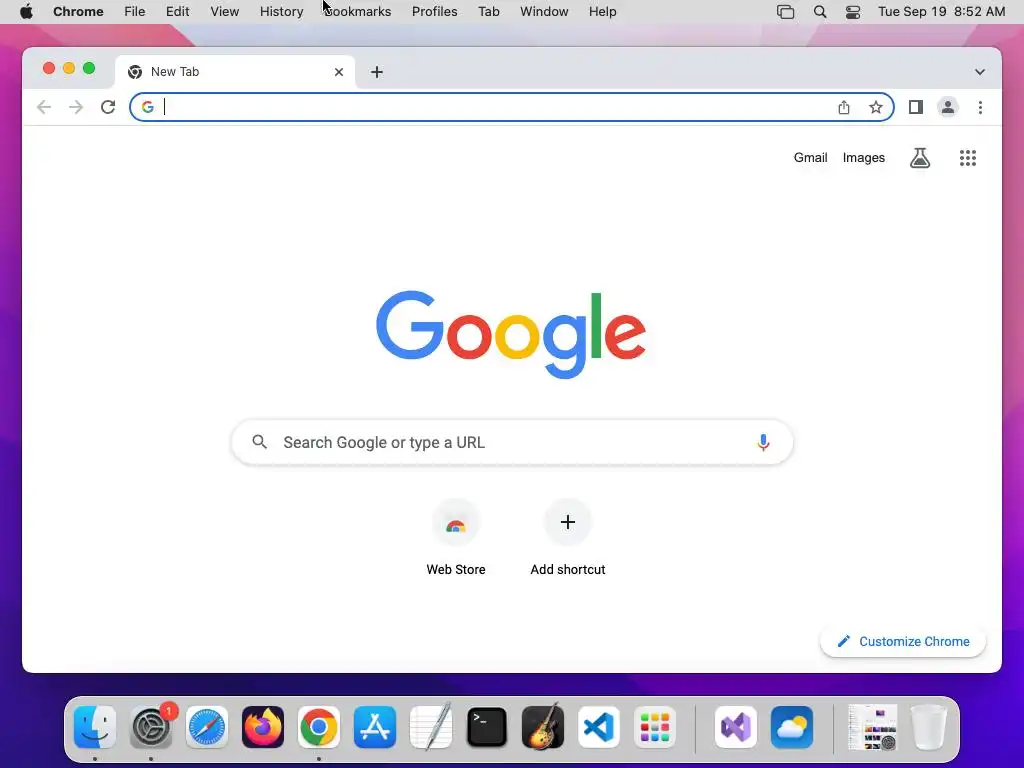Open the Google apps grid
This screenshot has width=1024, height=768.
point(968,157)
